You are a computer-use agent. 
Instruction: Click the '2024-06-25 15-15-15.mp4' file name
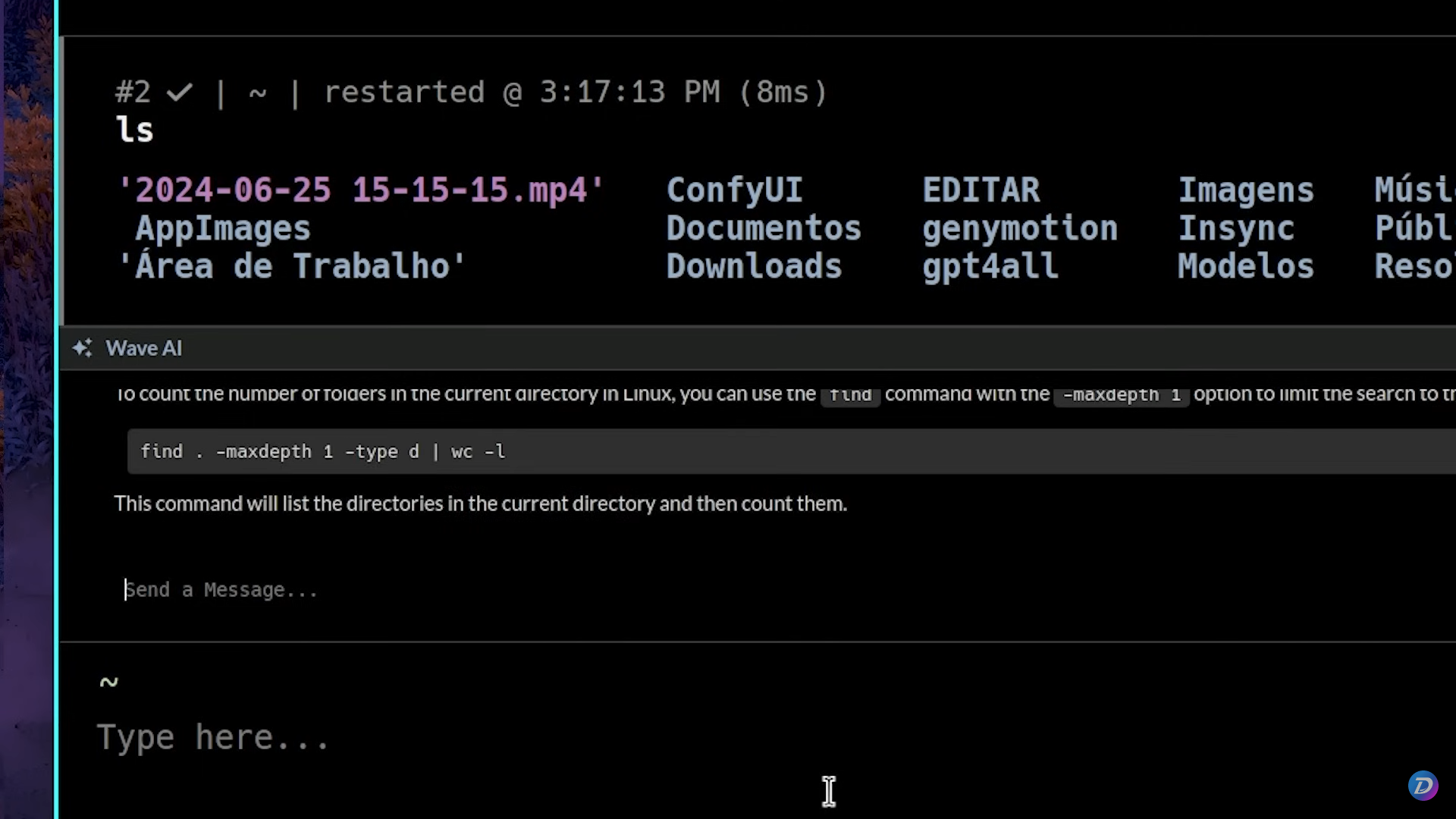361,190
